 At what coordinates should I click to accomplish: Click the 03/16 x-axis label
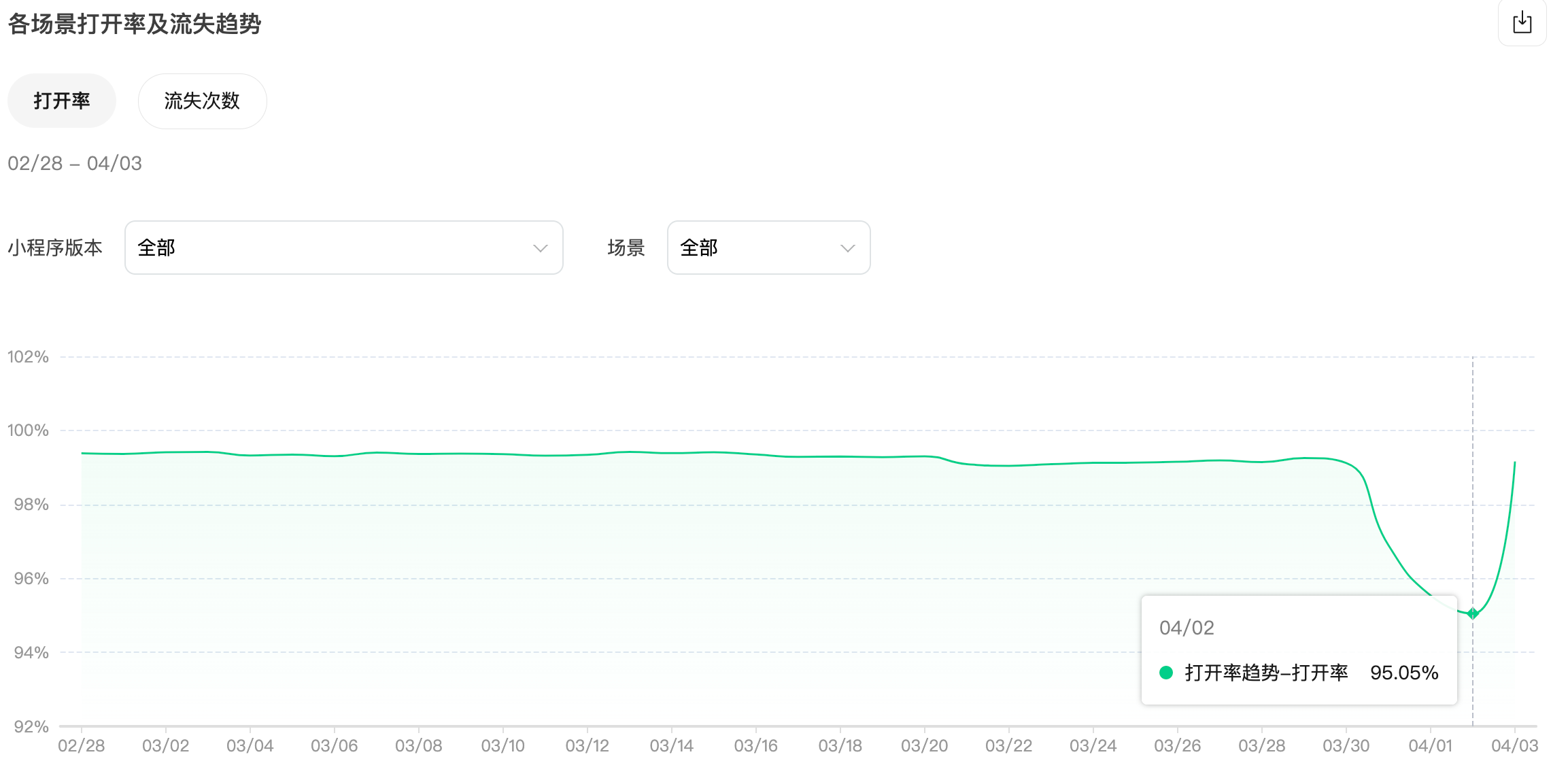pyautogui.click(x=755, y=746)
